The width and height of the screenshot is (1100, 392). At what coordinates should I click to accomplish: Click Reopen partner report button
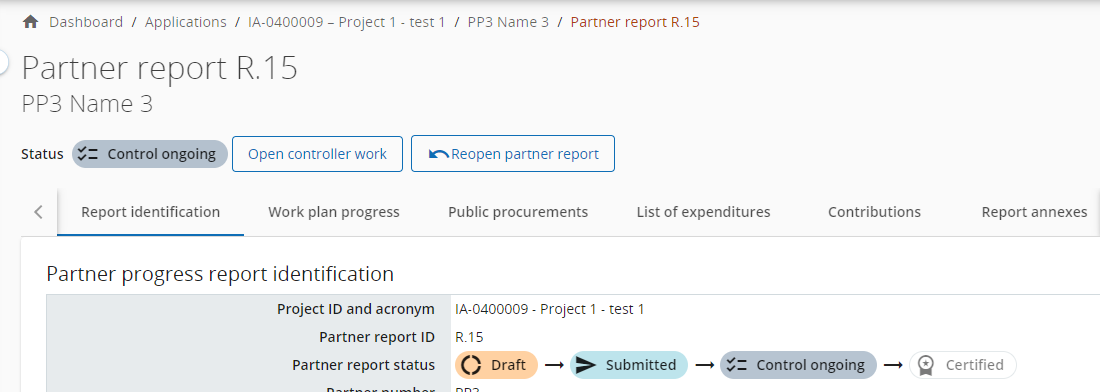[513, 154]
